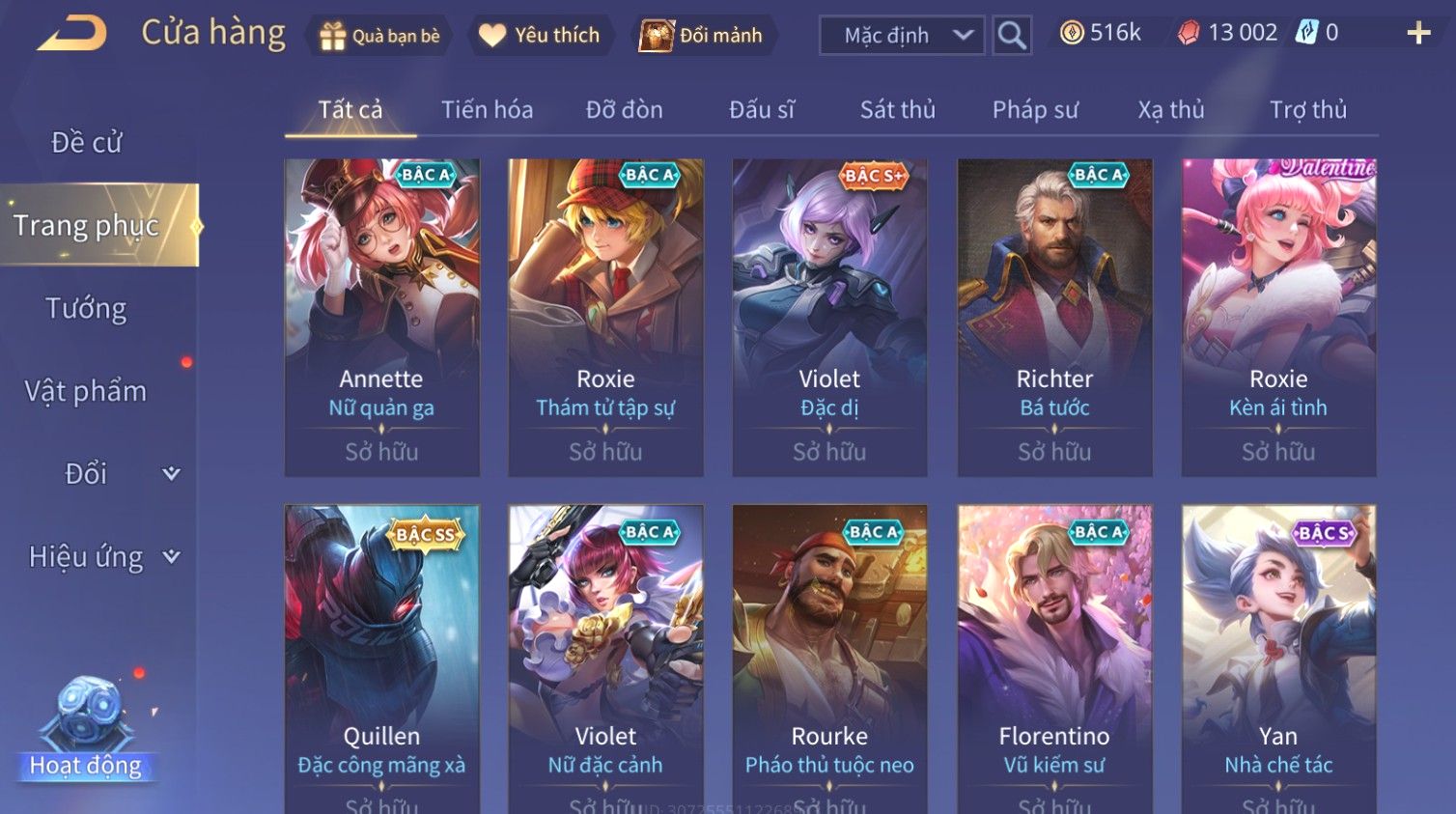Click the gold coin balance icon
The height and width of the screenshot is (814, 1456).
pyautogui.click(x=1072, y=33)
